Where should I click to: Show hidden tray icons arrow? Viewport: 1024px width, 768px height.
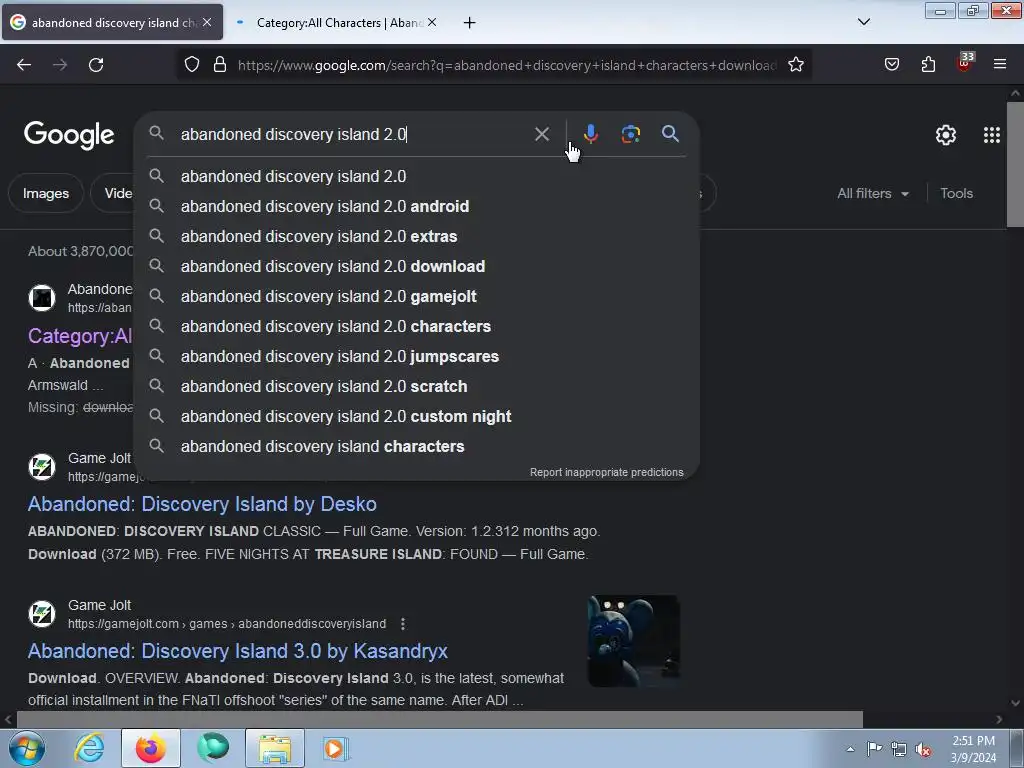click(850, 749)
